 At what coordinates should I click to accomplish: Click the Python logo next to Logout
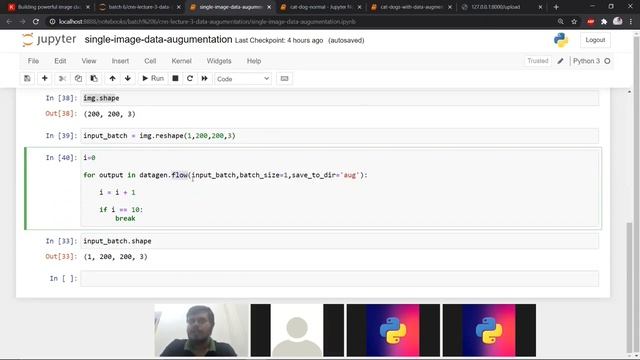point(561,40)
